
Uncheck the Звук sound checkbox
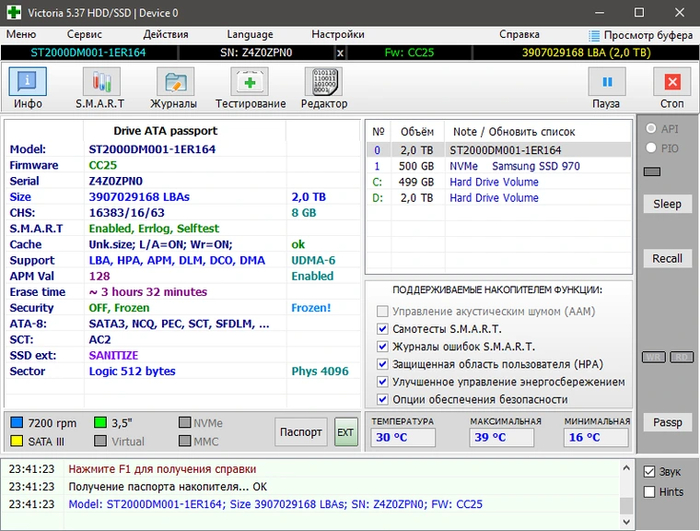click(x=650, y=472)
